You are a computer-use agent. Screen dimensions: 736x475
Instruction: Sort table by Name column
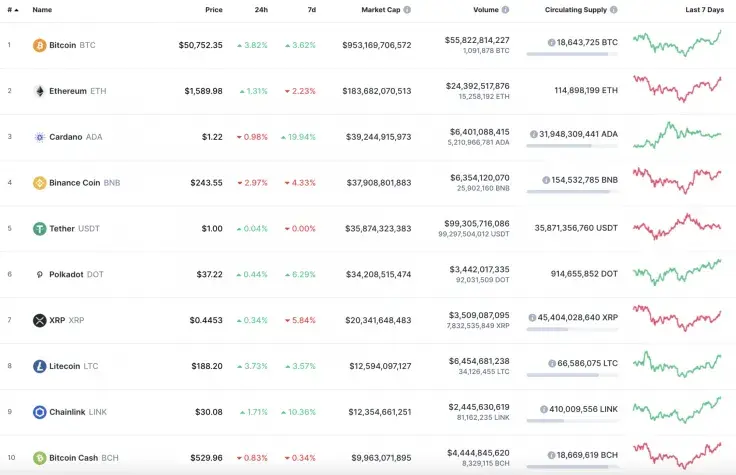(x=42, y=9)
